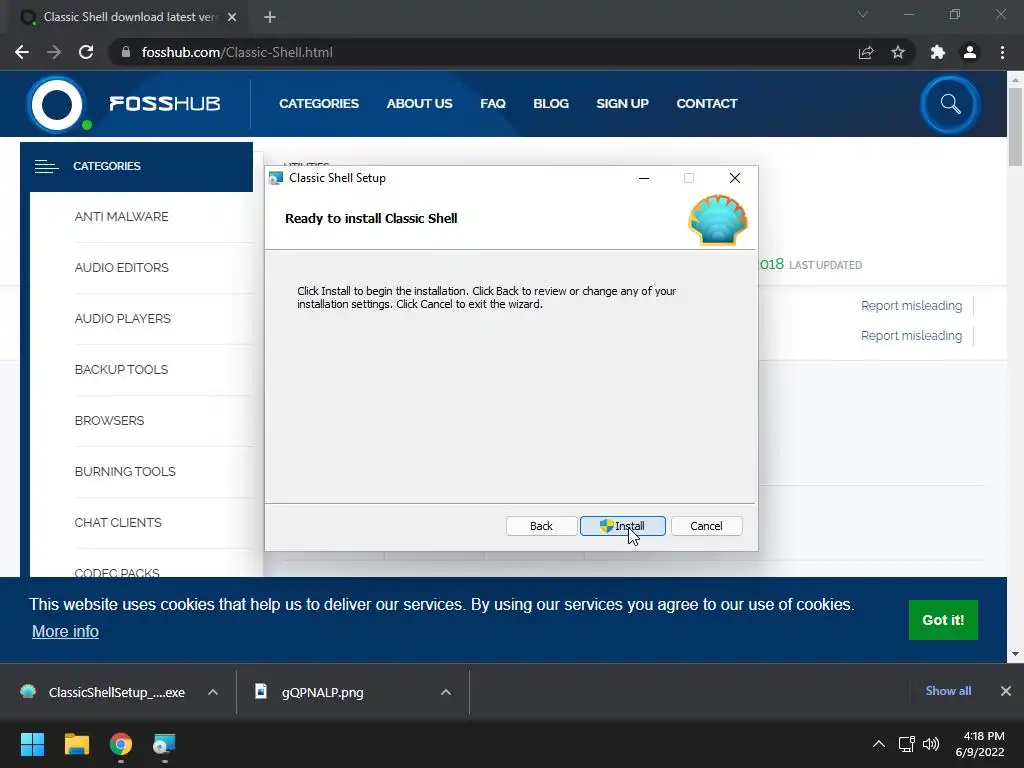The image size is (1024, 768).
Task: Open a new tab with plus button
Action: tap(270, 17)
